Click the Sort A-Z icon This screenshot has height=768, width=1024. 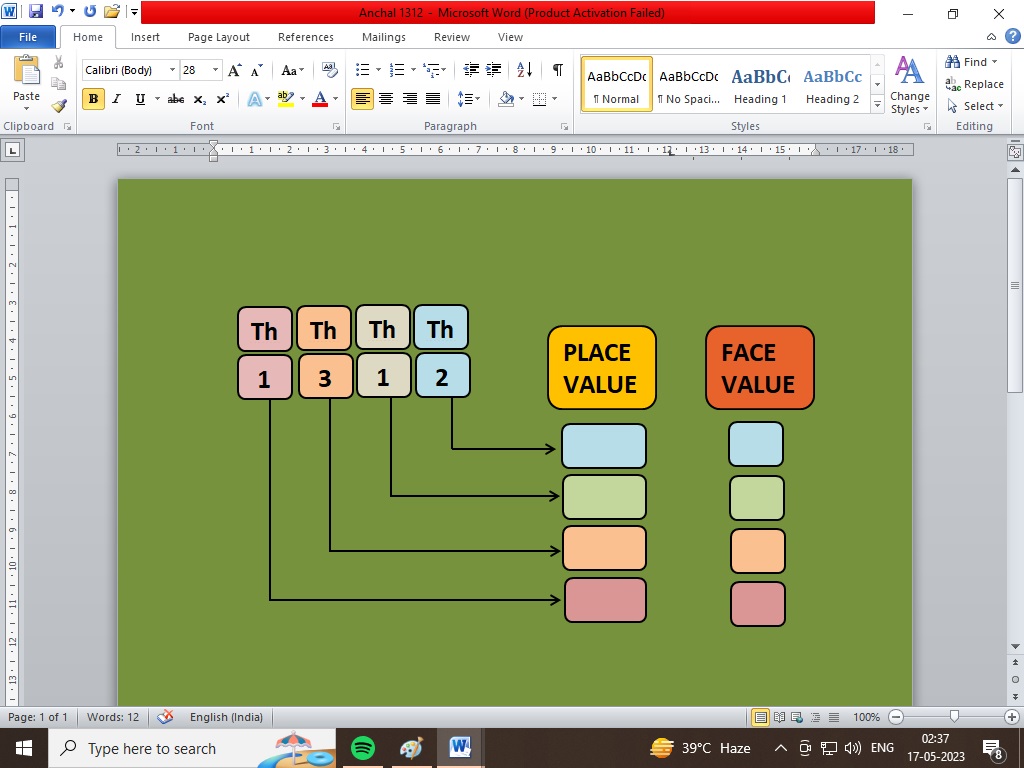[524, 70]
